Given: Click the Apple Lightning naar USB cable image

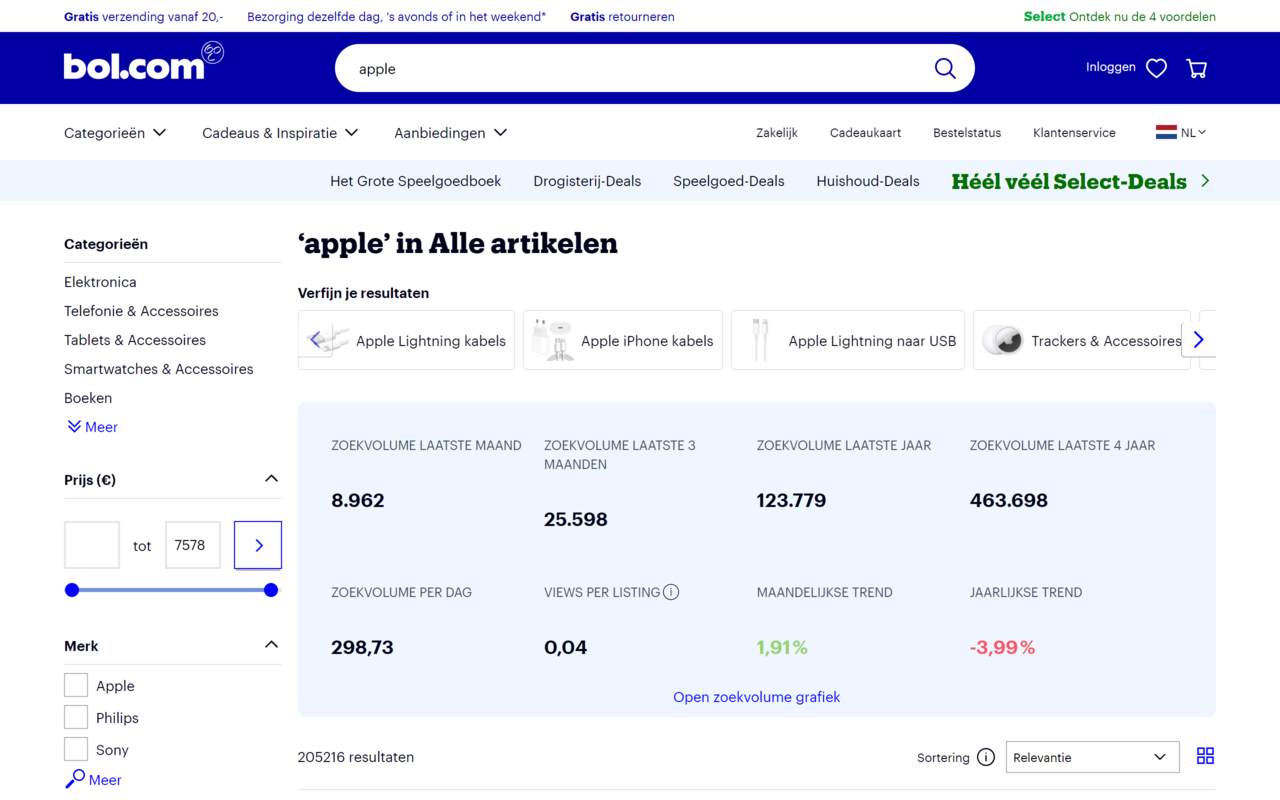Looking at the screenshot, I should coord(760,340).
